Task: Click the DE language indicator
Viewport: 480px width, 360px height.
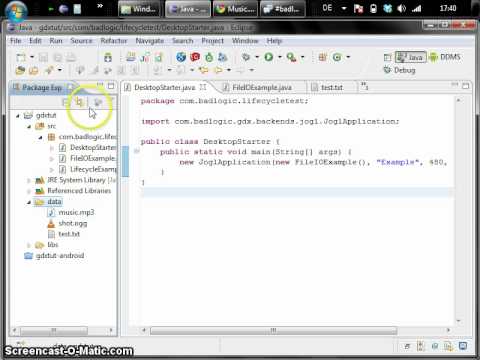Action: 327,8
